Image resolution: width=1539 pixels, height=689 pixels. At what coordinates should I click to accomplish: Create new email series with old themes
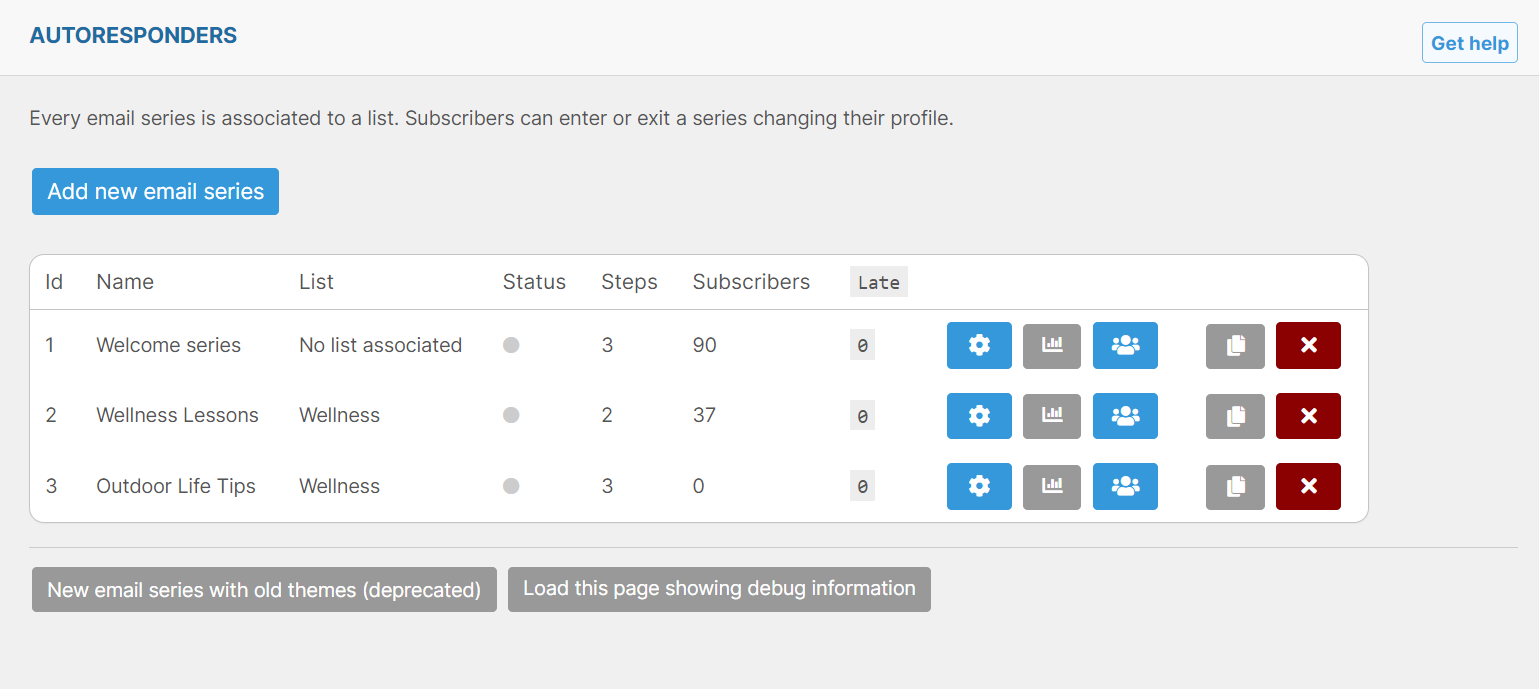264,590
